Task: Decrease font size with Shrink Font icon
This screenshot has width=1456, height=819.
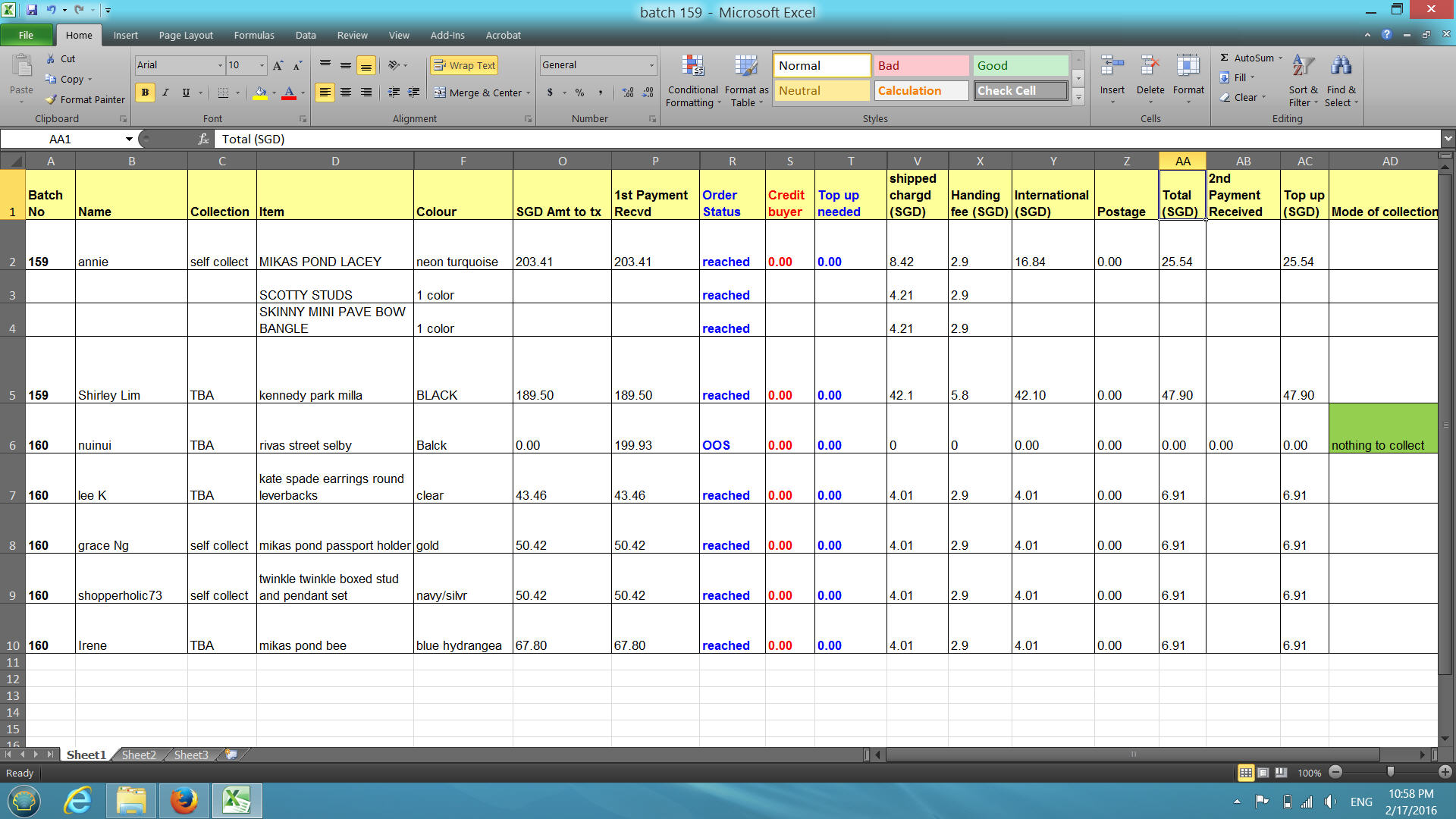Action: coord(297,65)
